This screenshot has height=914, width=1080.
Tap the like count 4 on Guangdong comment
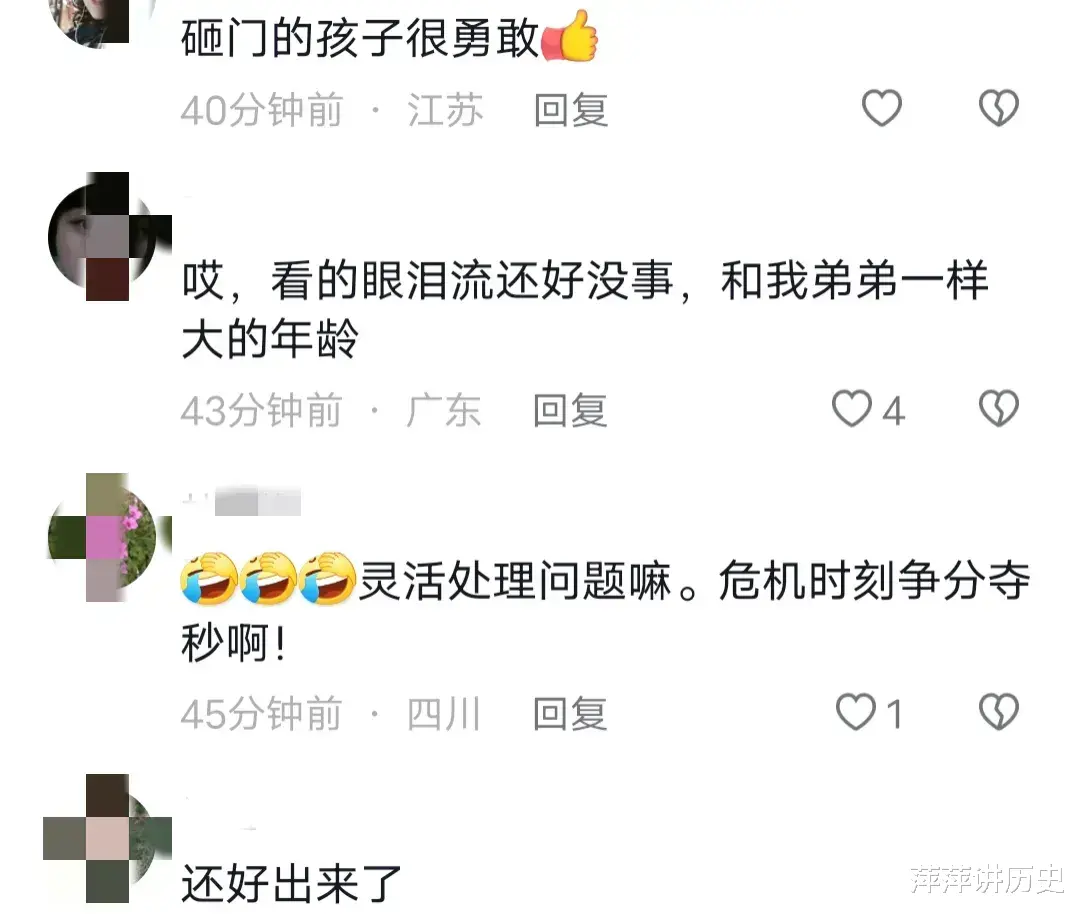893,411
